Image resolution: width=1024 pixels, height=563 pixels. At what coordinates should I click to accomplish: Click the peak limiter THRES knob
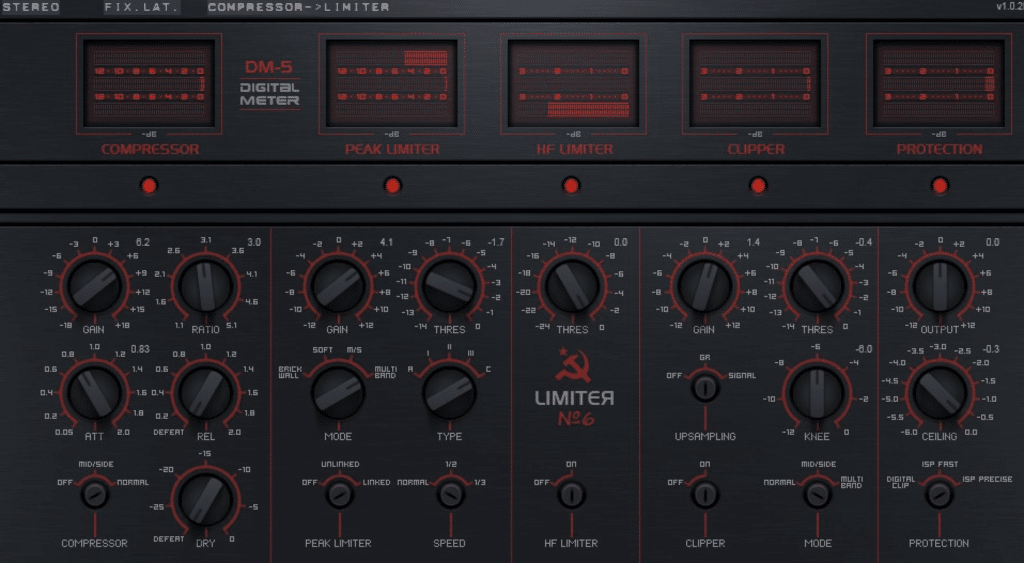pyautogui.click(x=449, y=286)
